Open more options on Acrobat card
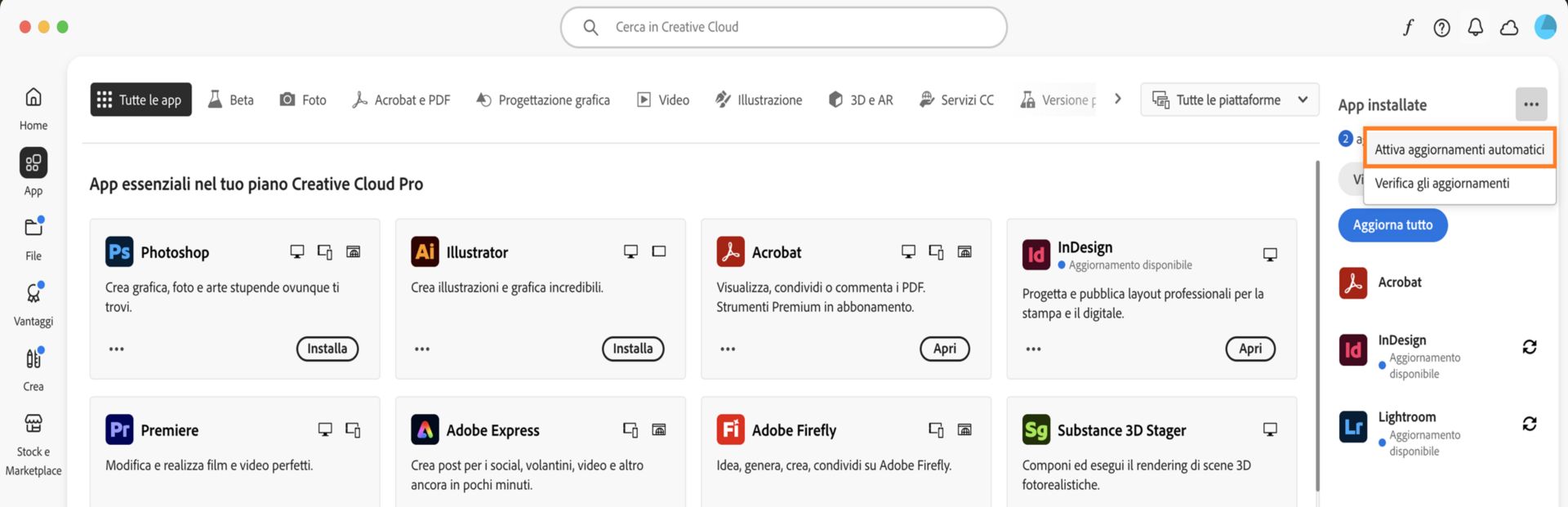 point(728,349)
